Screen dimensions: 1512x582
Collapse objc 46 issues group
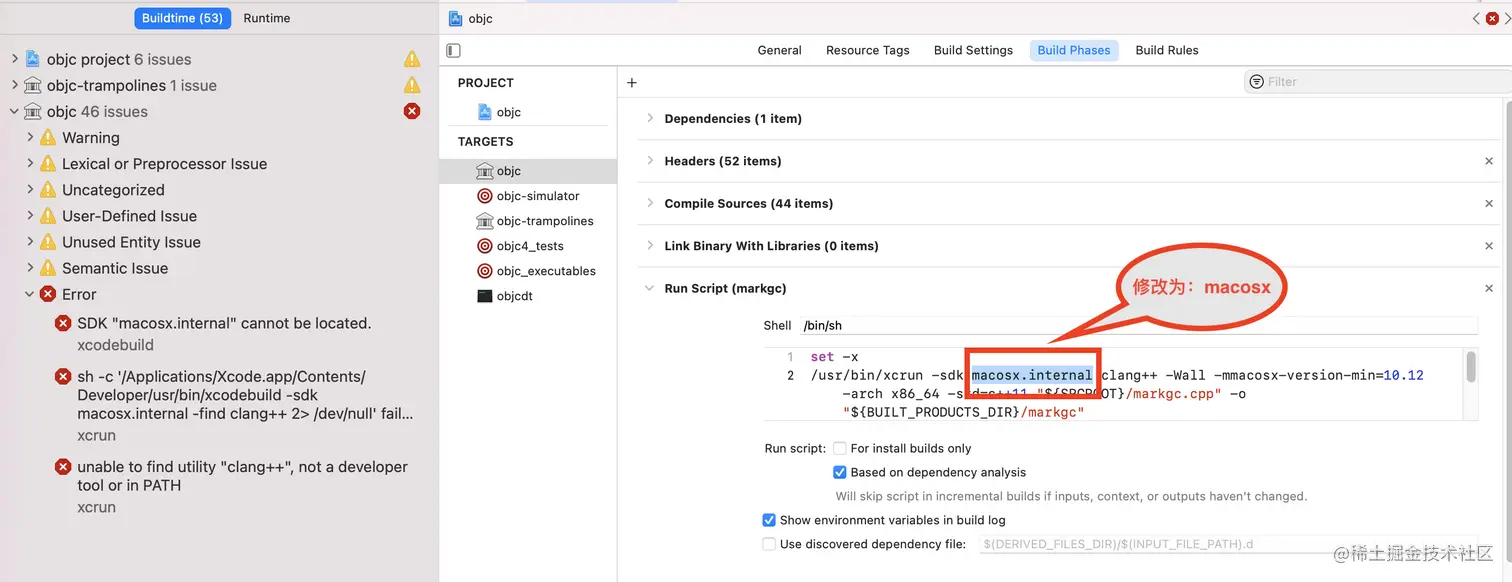15,111
